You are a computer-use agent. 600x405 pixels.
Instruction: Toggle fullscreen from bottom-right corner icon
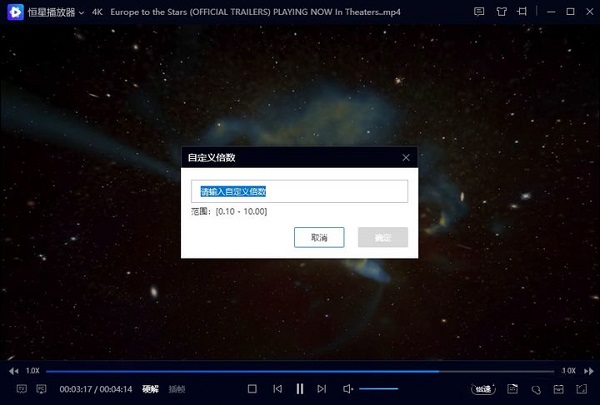pyautogui.click(x=579, y=388)
